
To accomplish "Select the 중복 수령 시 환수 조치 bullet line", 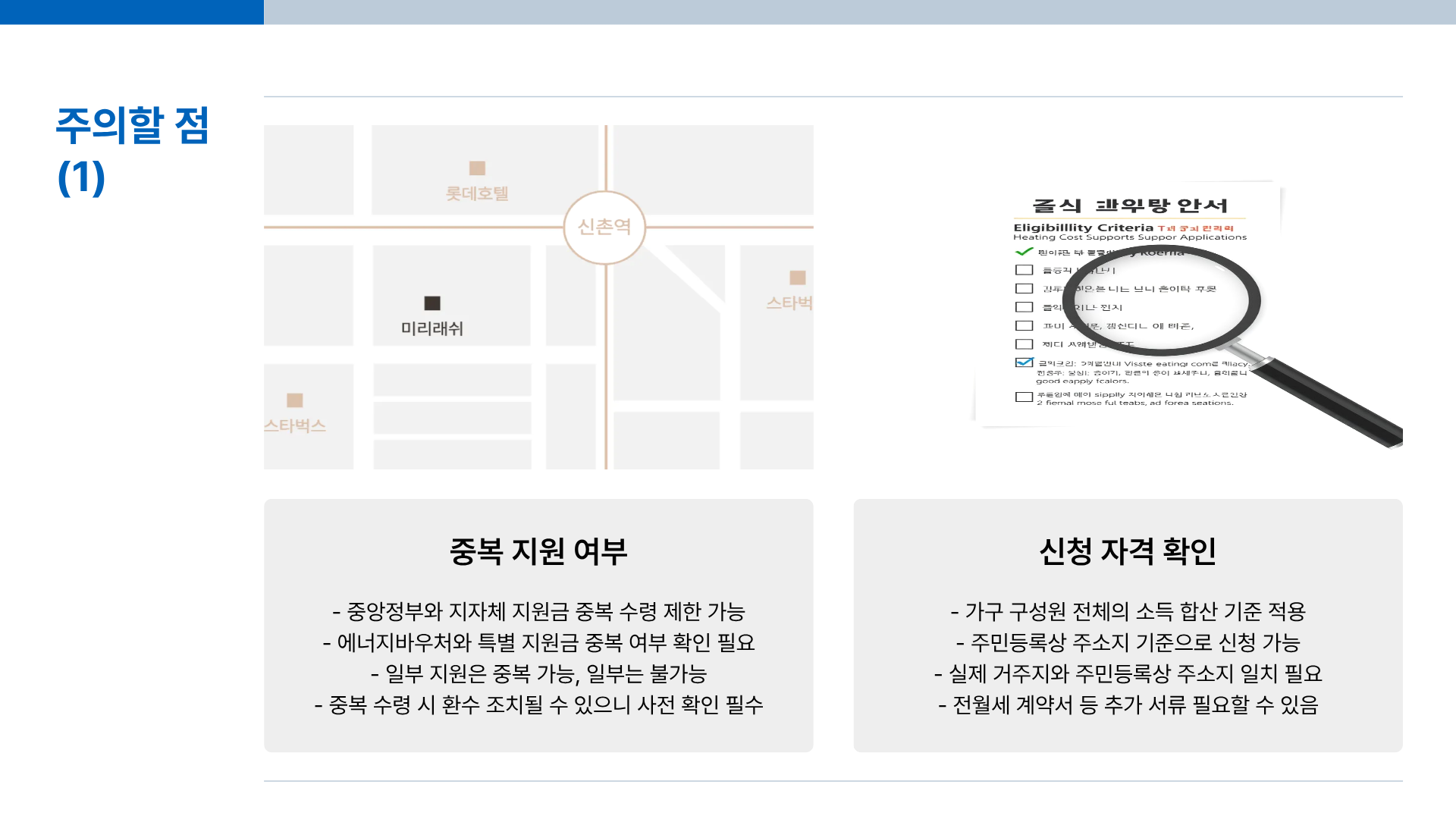I will pyautogui.click(x=538, y=704).
